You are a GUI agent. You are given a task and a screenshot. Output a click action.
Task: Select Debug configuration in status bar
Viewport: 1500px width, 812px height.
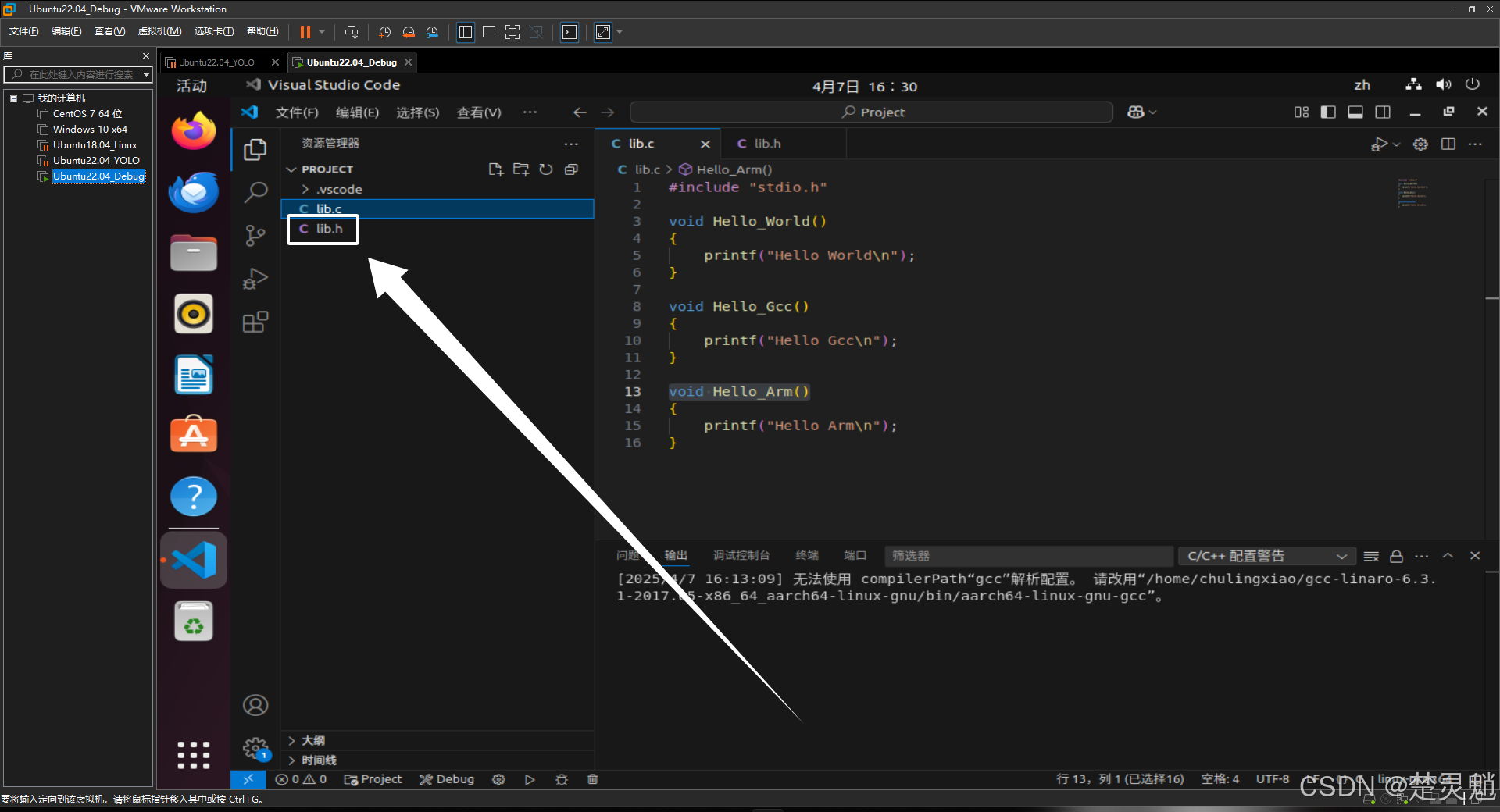tap(447, 779)
